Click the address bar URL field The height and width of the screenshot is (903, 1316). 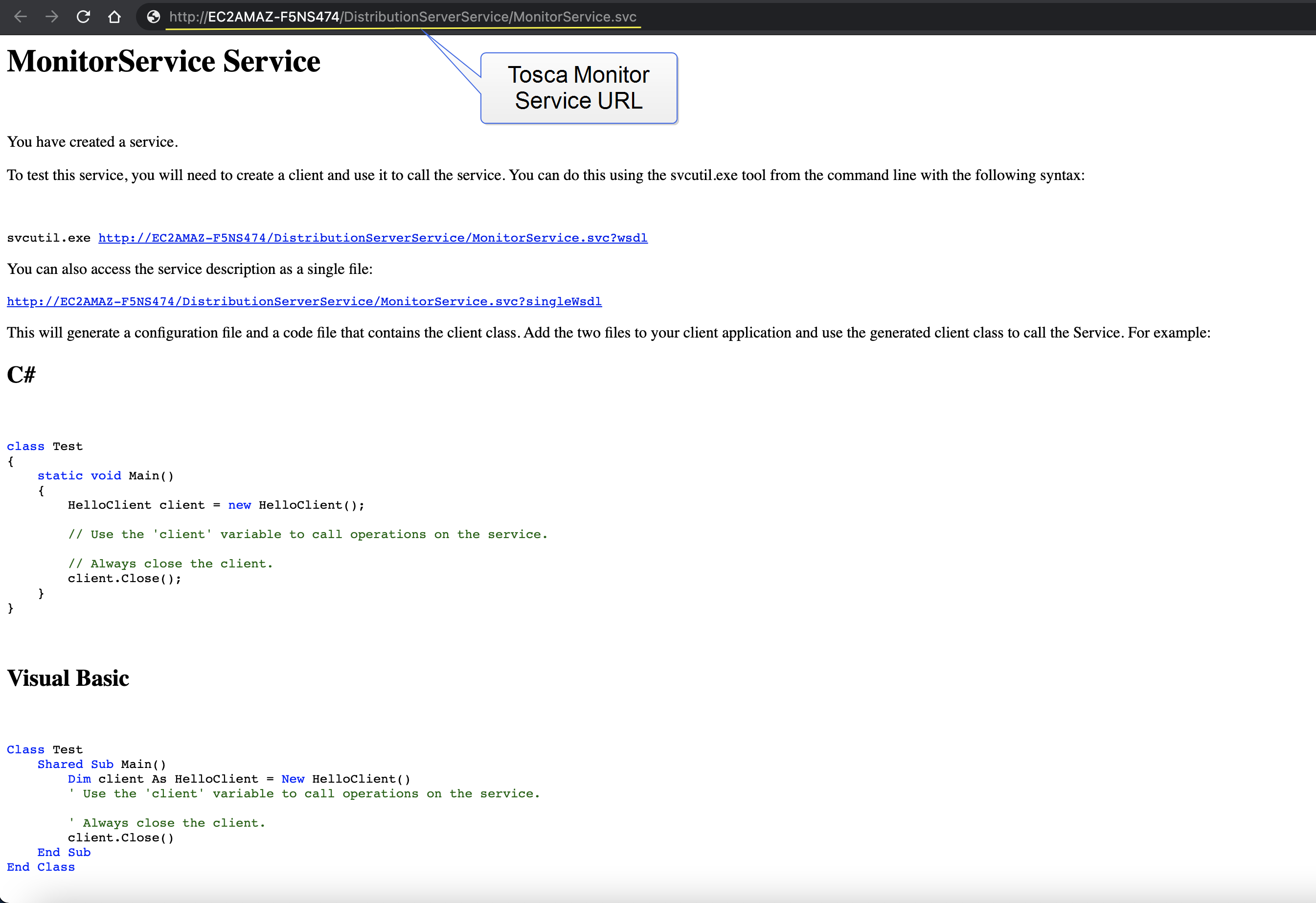click(x=402, y=17)
